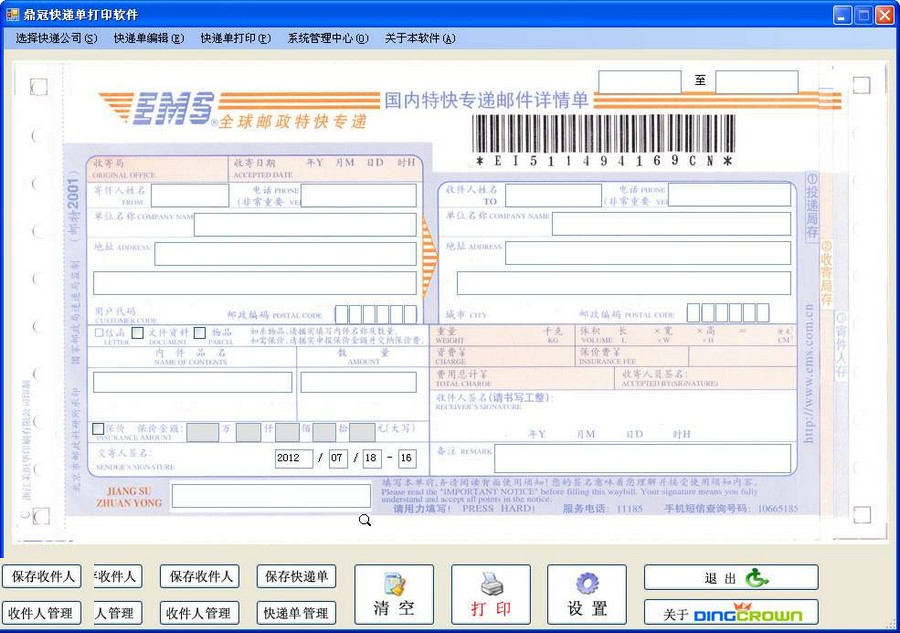Click the 清空 clear form icon

(395, 585)
